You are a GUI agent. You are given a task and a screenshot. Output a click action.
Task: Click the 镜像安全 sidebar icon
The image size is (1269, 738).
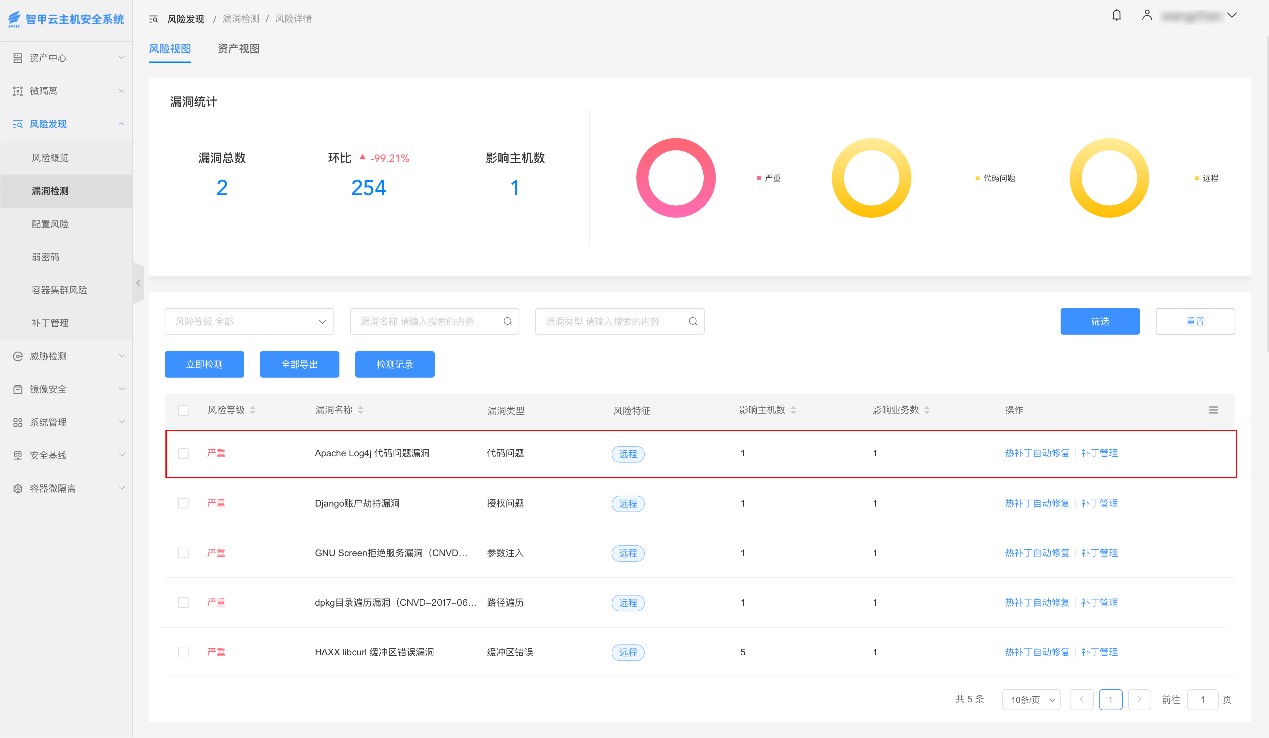tap(17, 389)
